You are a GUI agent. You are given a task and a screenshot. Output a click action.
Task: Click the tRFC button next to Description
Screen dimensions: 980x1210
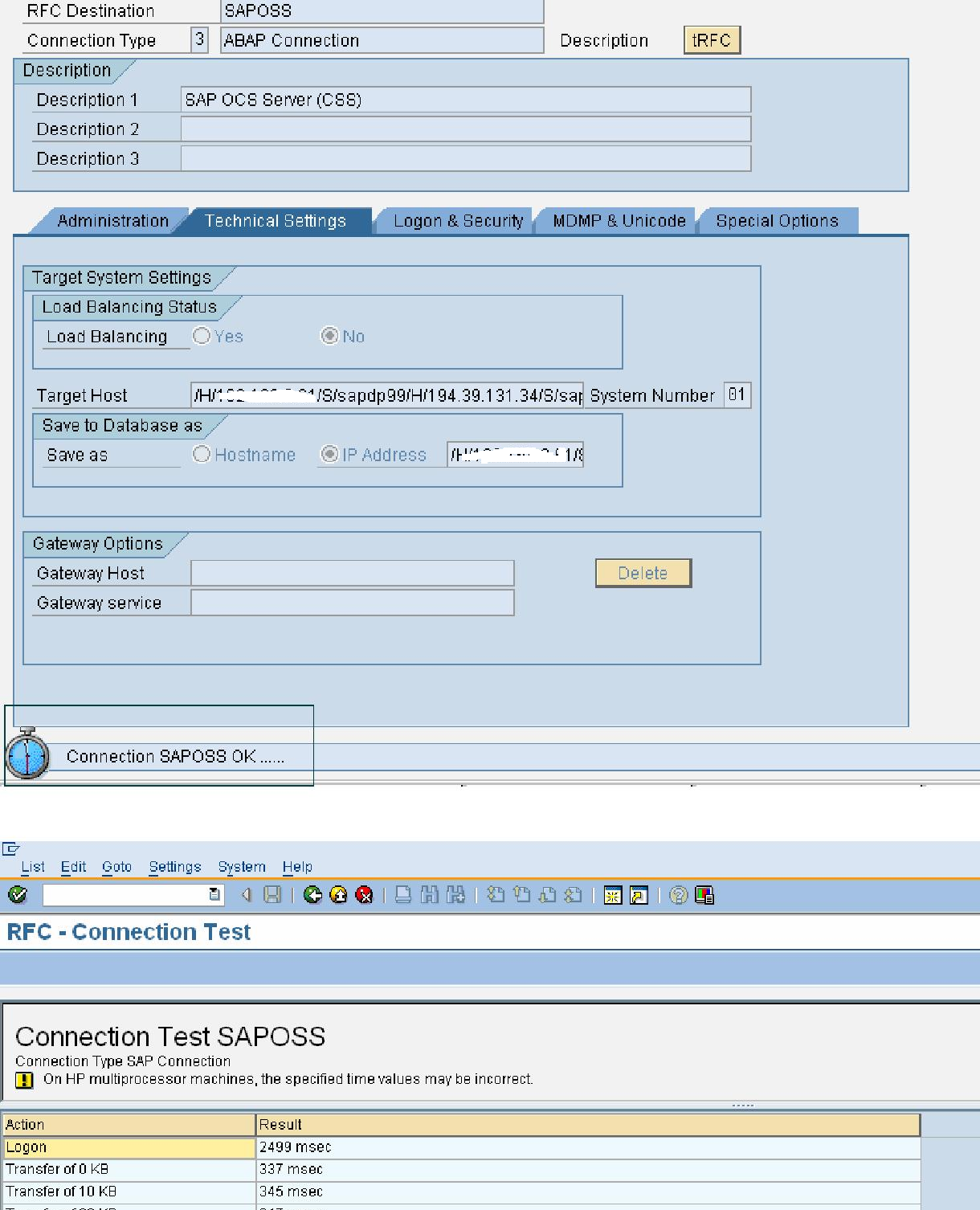point(710,39)
